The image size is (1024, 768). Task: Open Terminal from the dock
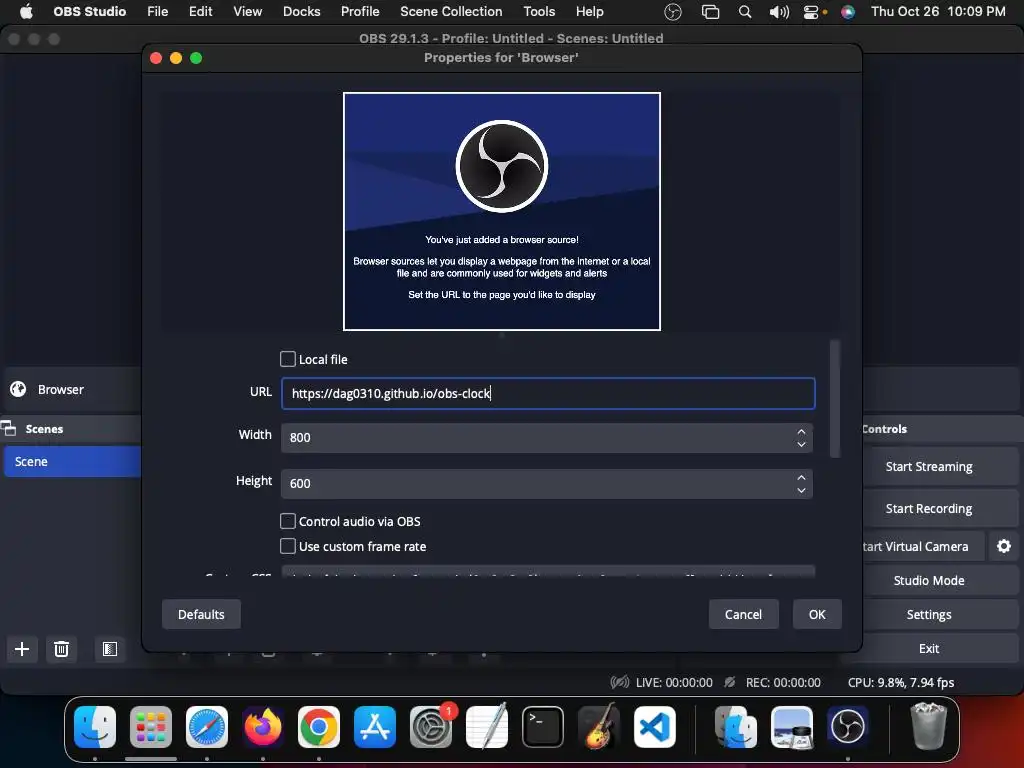[543, 727]
